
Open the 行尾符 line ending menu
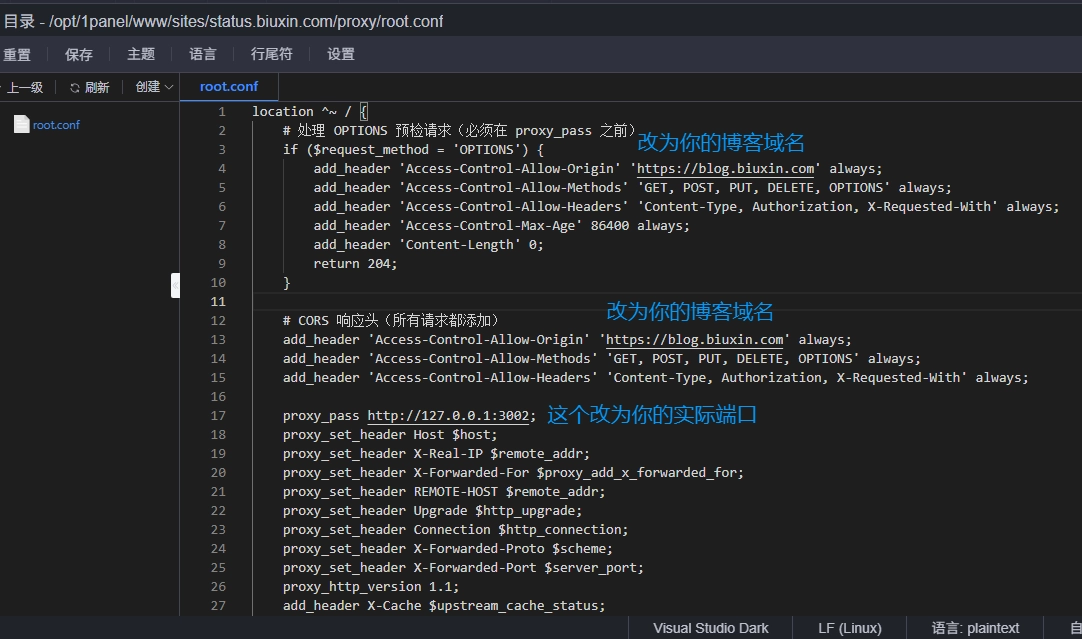(x=272, y=54)
